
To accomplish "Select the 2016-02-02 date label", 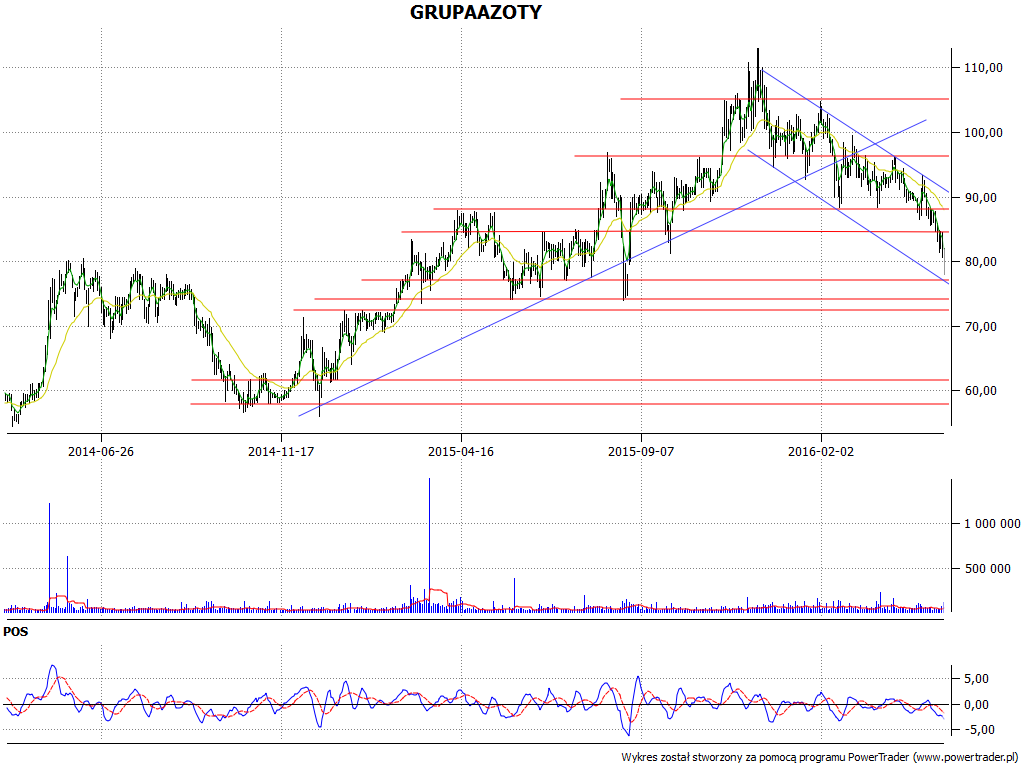I will (x=821, y=451).
